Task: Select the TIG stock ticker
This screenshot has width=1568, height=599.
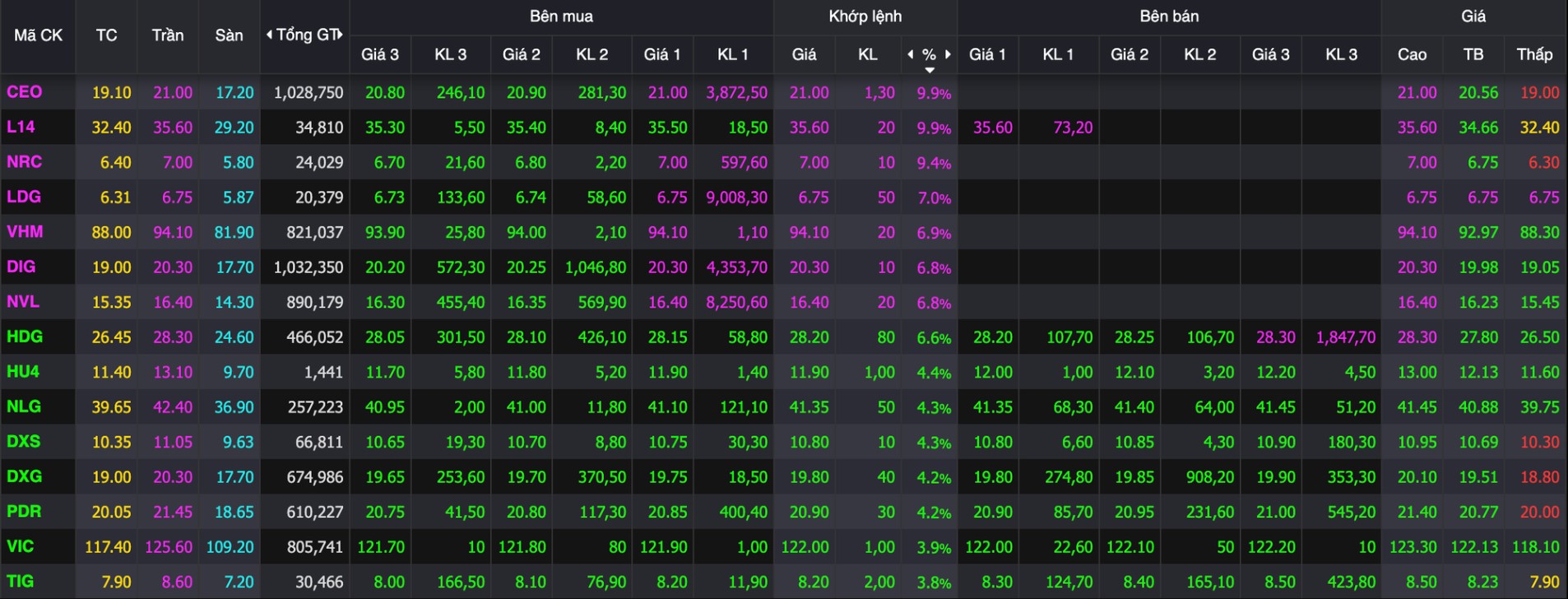Action: pos(21,581)
